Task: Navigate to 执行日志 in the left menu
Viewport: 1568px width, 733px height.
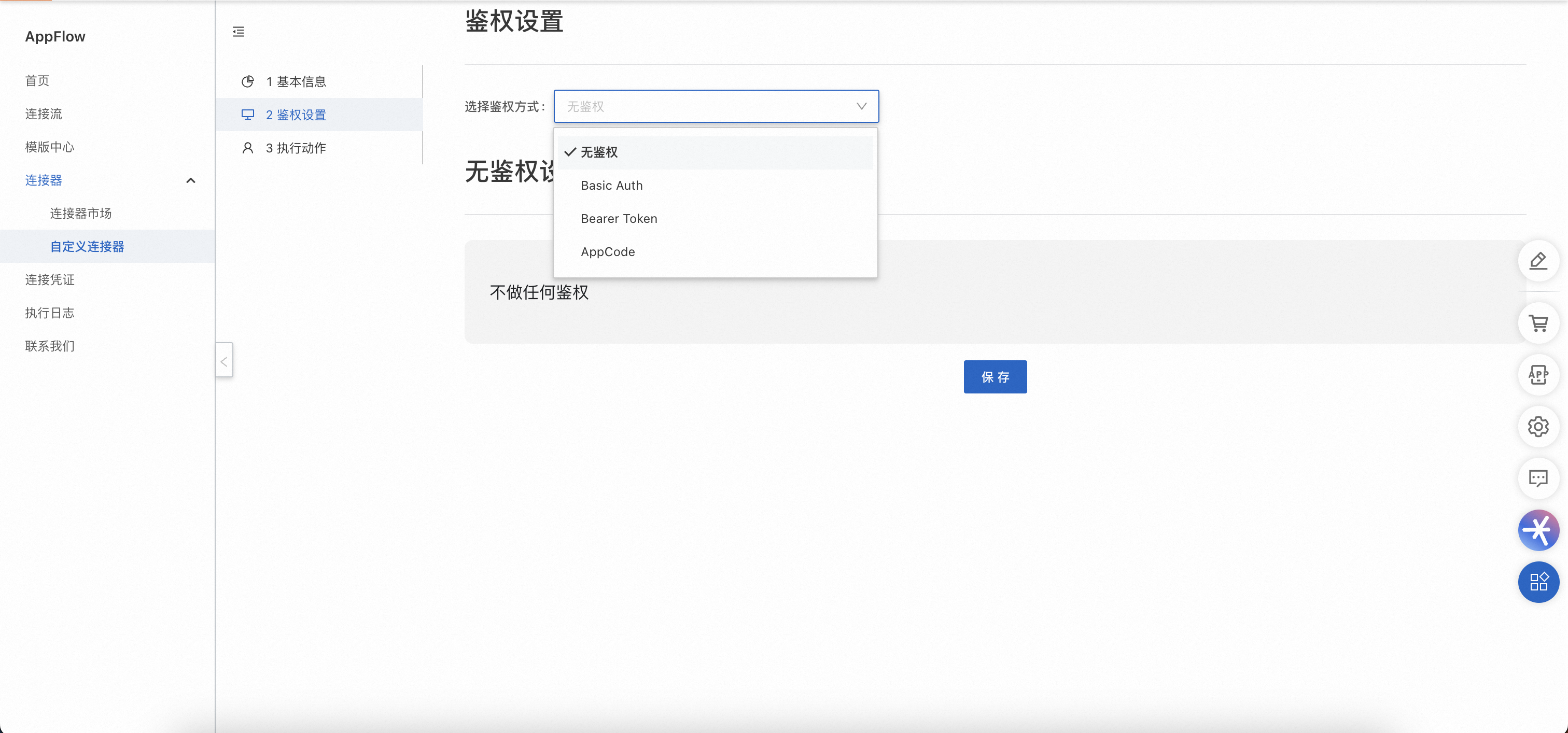Action: point(49,313)
